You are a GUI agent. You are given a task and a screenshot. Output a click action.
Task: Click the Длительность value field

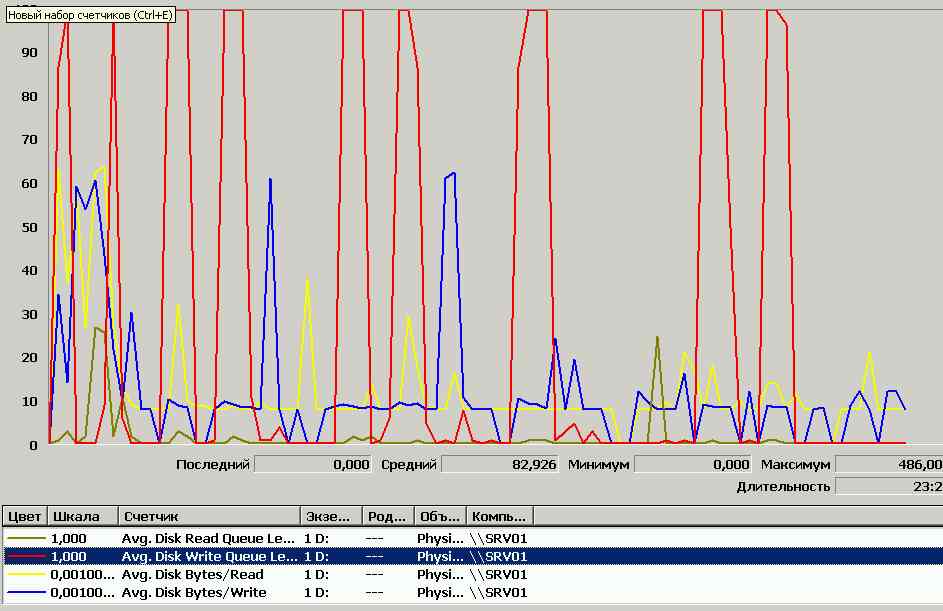click(x=888, y=486)
